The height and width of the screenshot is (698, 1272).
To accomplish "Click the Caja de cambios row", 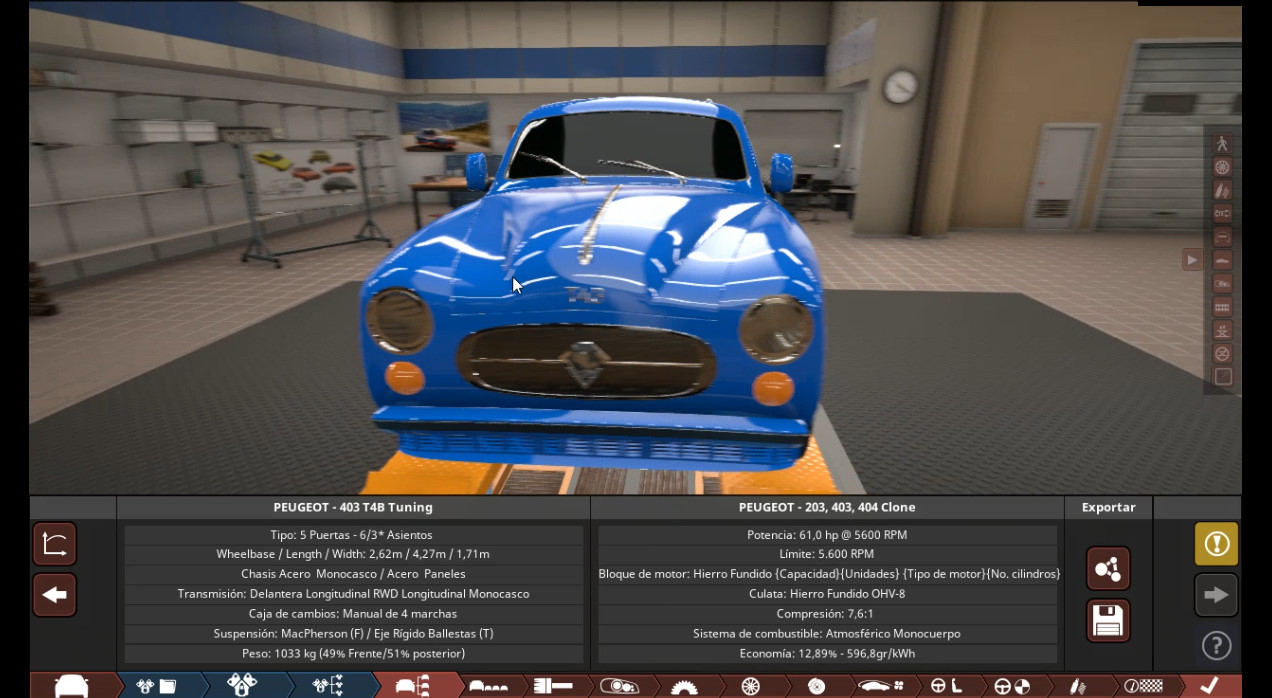I will pyautogui.click(x=353, y=614).
